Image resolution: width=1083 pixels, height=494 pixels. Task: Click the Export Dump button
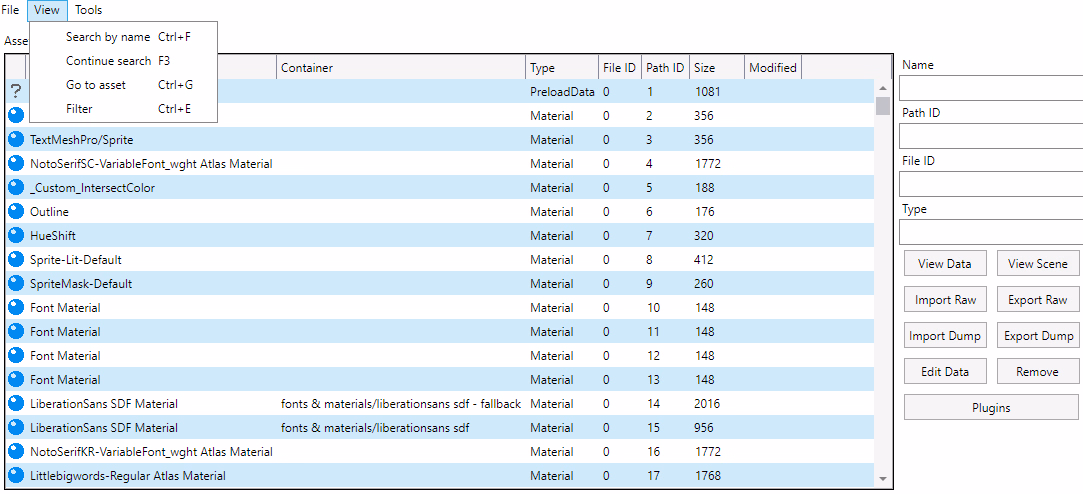1038,336
